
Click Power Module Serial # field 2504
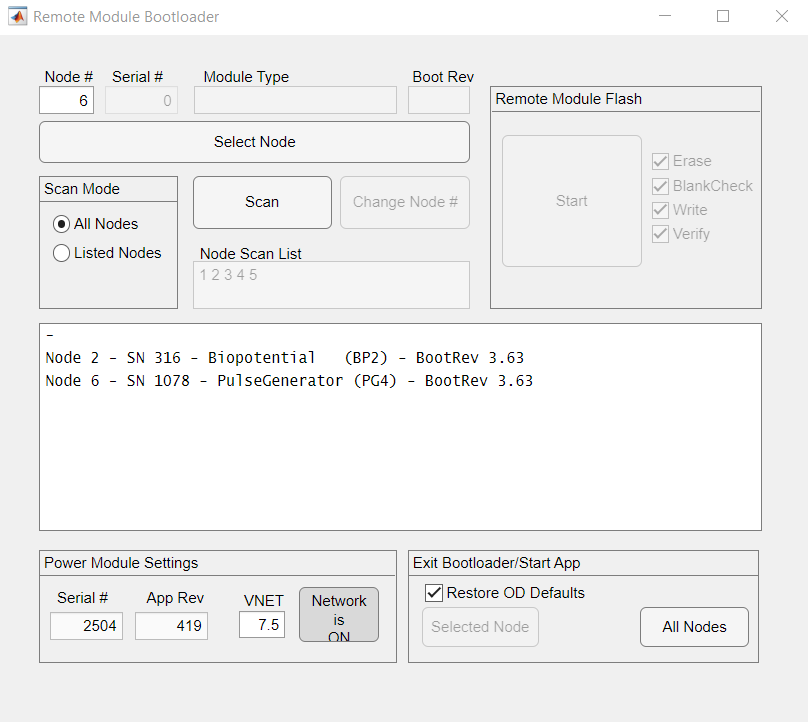coord(87,626)
